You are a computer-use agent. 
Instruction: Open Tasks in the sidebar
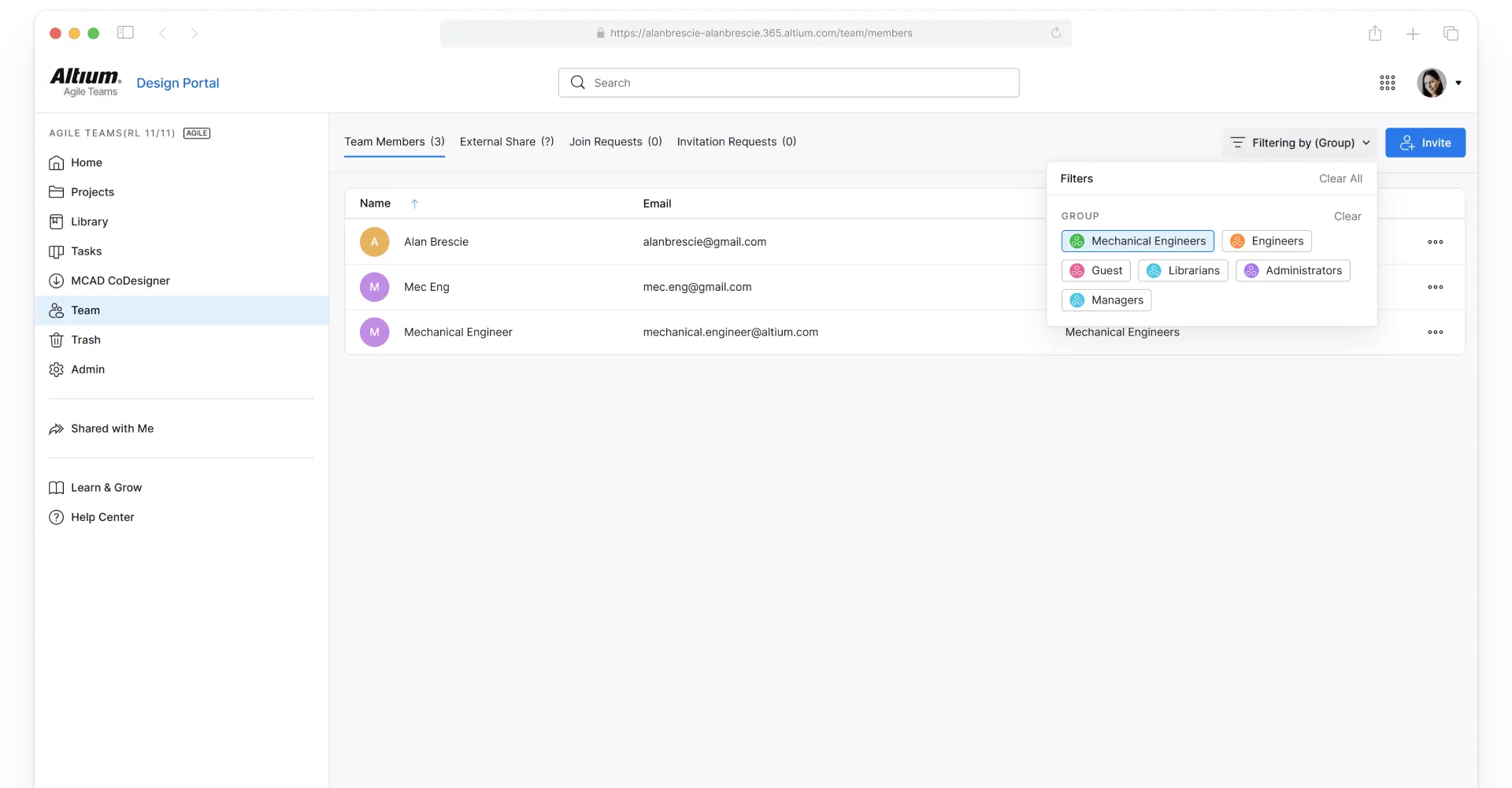181,251
